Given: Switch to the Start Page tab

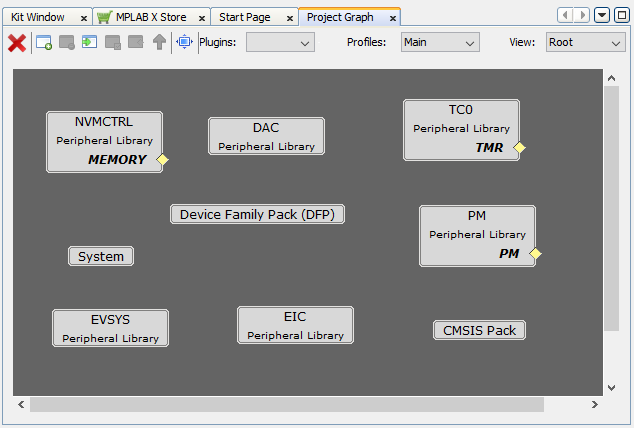Looking at the screenshot, I should click(x=245, y=17).
